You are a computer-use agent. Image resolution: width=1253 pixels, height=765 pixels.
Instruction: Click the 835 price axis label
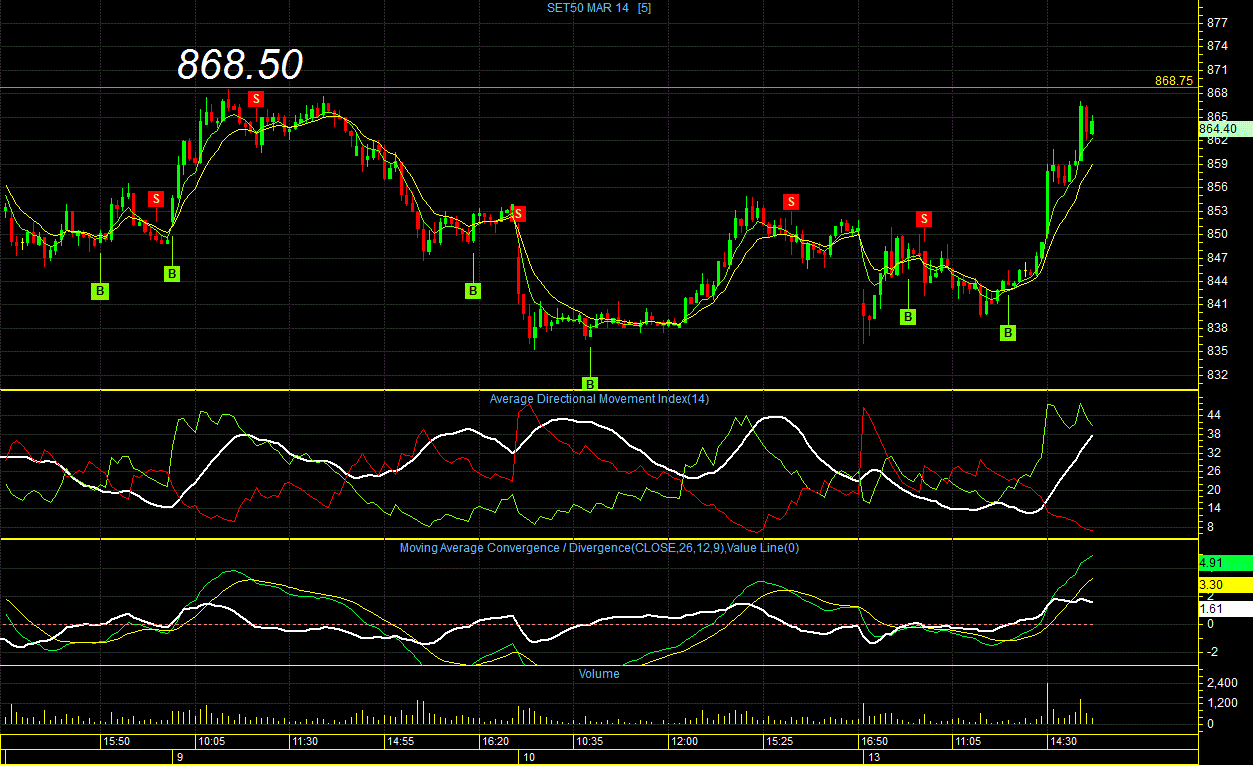coord(1218,351)
